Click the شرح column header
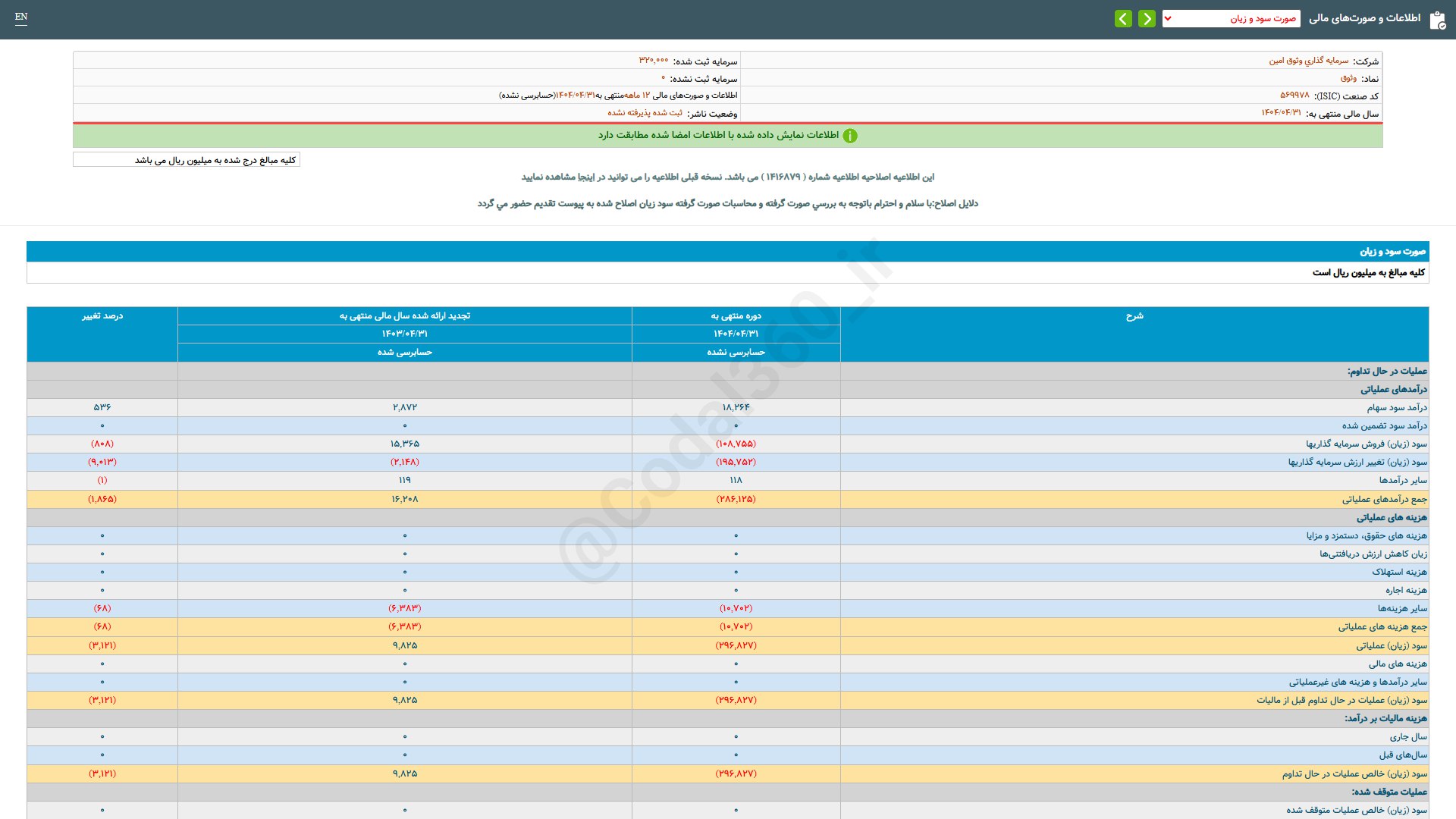Image resolution: width=1456 pixels, height=819 pixels. click(x=1134, y=316)
